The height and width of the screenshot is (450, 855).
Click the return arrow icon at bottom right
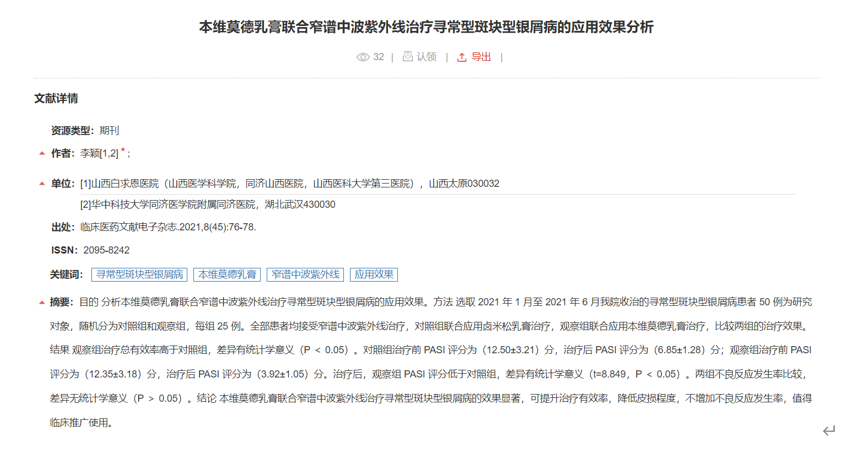click(828, 431)
